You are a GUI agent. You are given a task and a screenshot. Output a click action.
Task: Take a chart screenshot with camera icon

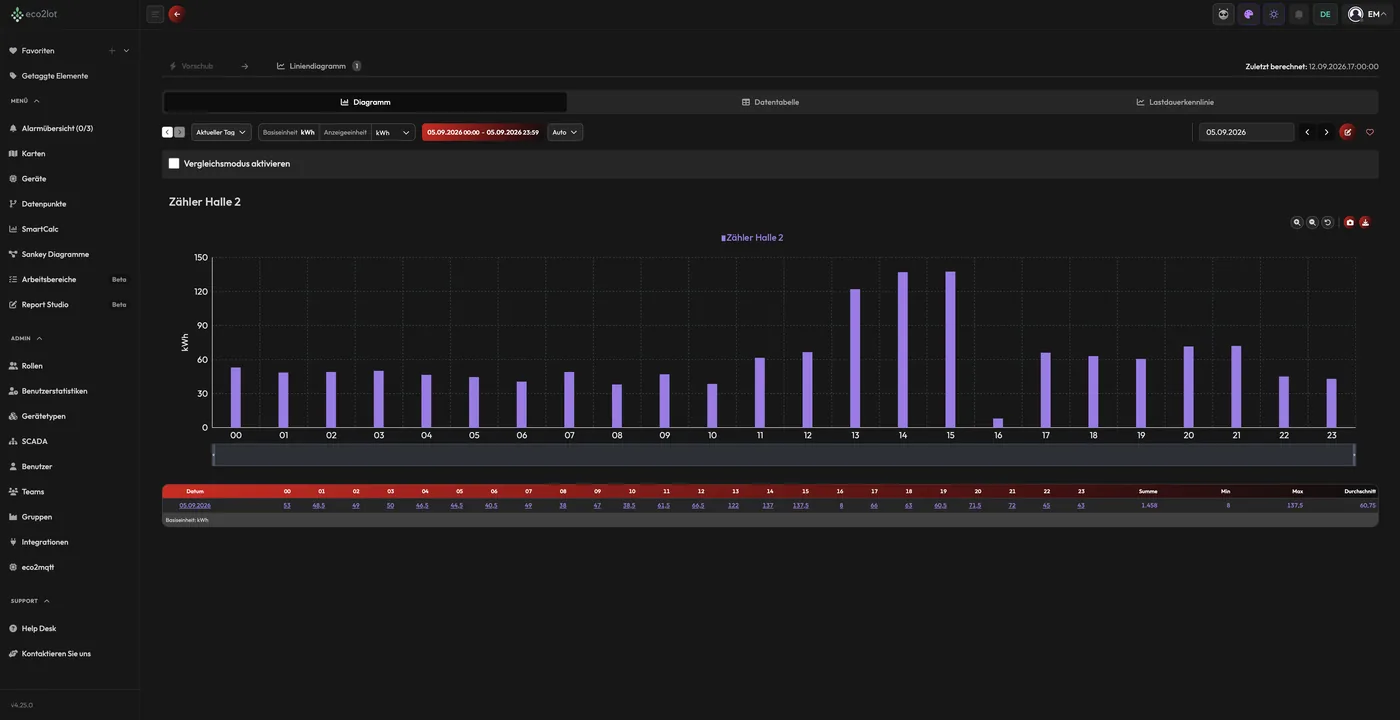pos(1349,222)
